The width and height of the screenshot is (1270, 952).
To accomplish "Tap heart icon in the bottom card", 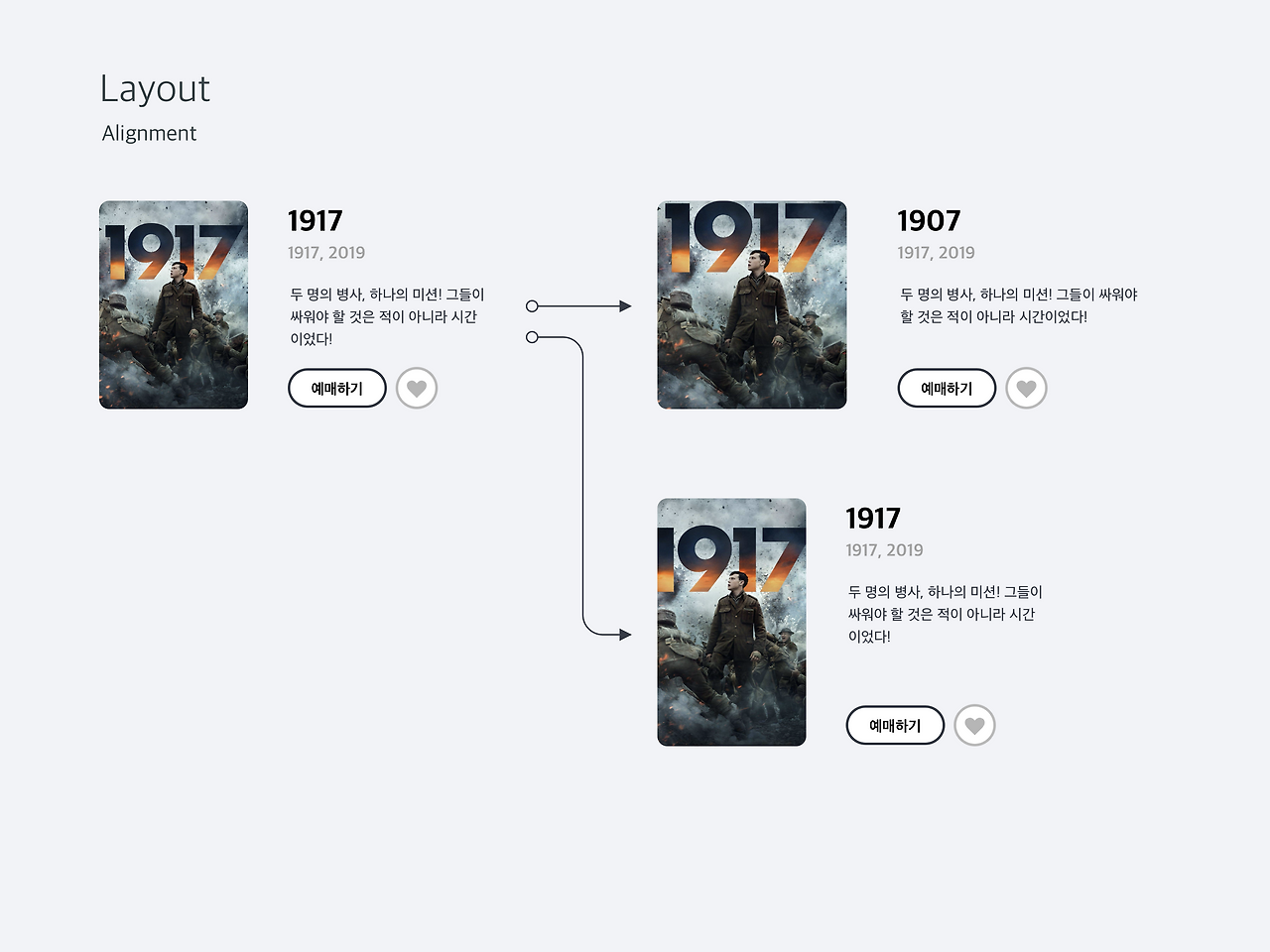I will pyautogui.click(x=974, y=725).
